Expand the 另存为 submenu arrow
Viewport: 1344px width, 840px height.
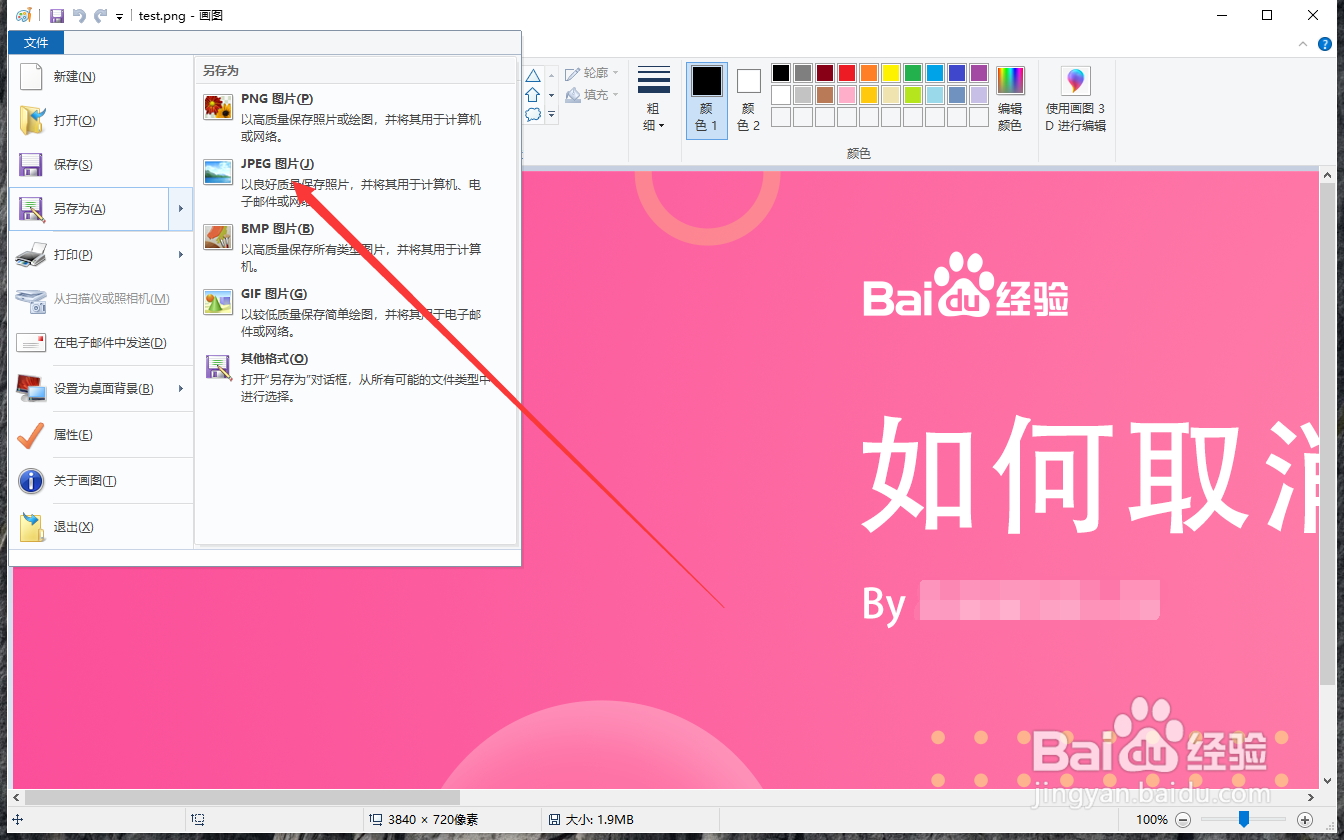coord(181,209)
